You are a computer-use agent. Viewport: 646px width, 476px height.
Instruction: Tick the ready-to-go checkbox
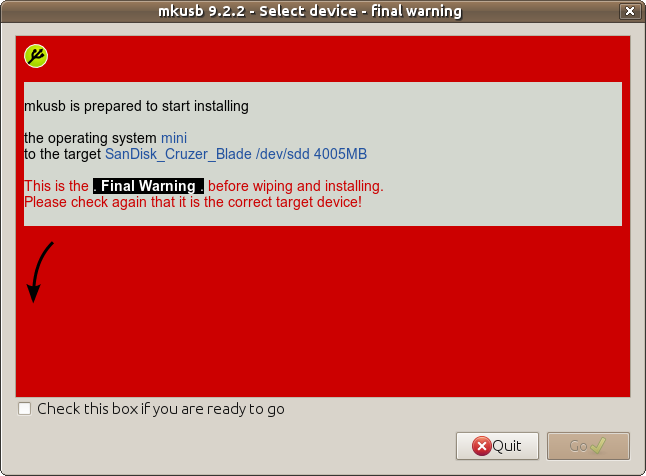(x=24, y=409)
